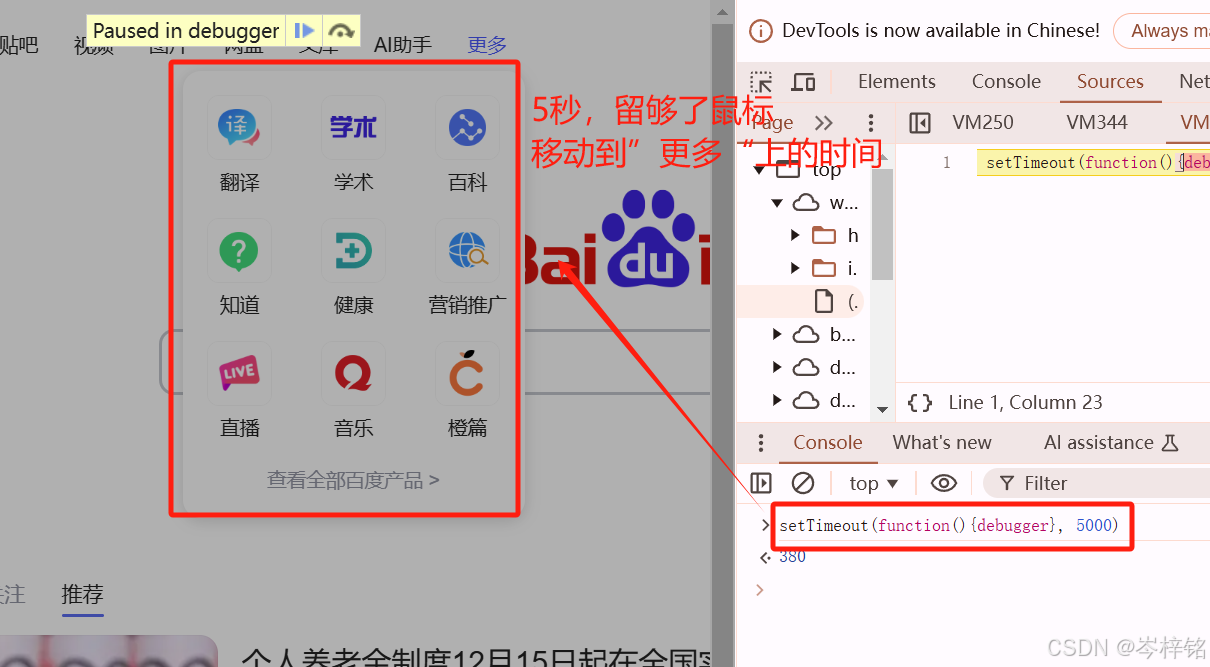Open the VM344 file tab
The height and width of the screenshot is (667, 1210).
(x=1097, y=123)
